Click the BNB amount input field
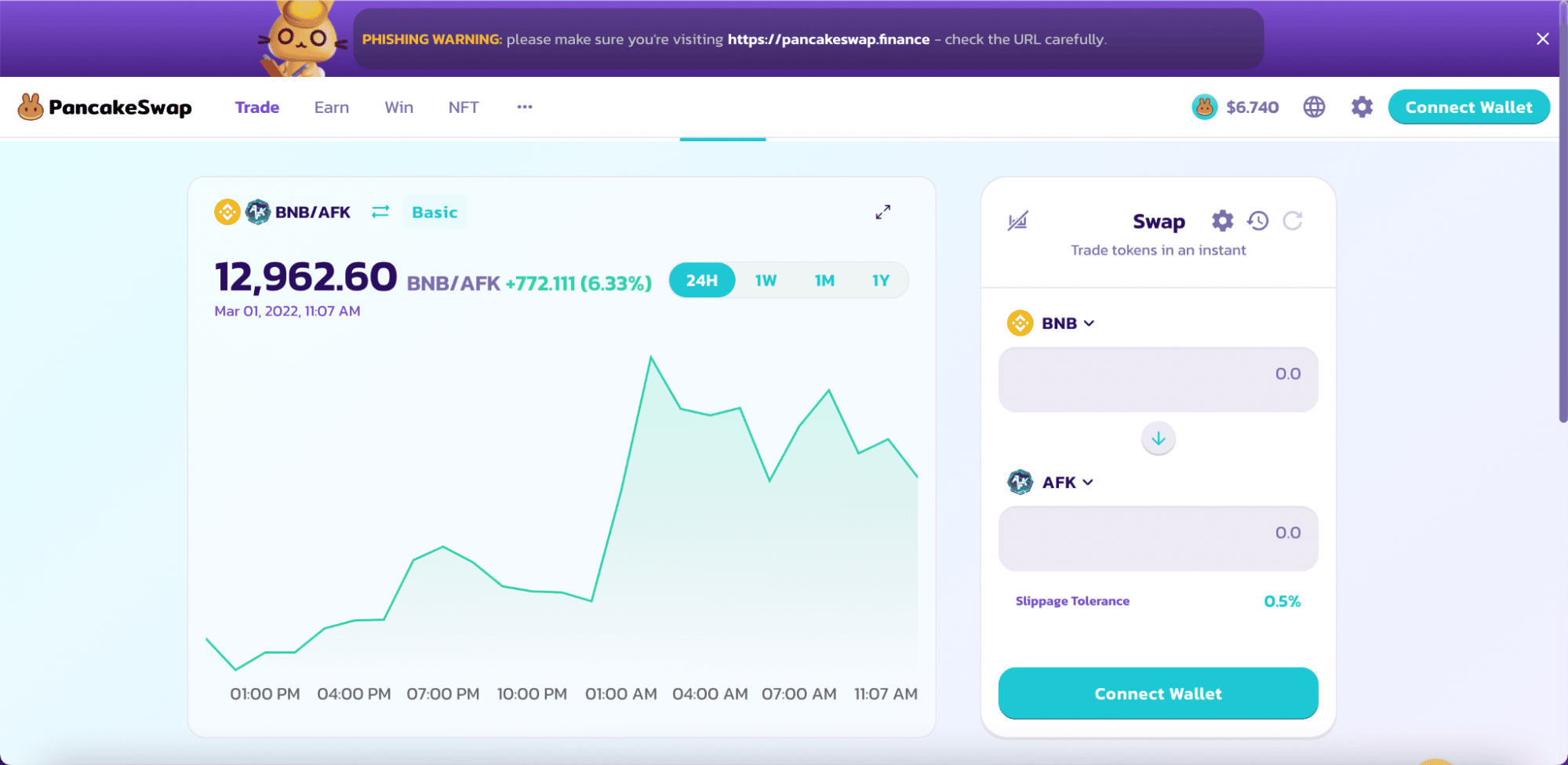The height and width of the screenshot is (765, 1568). click(x=1158, y=380)
